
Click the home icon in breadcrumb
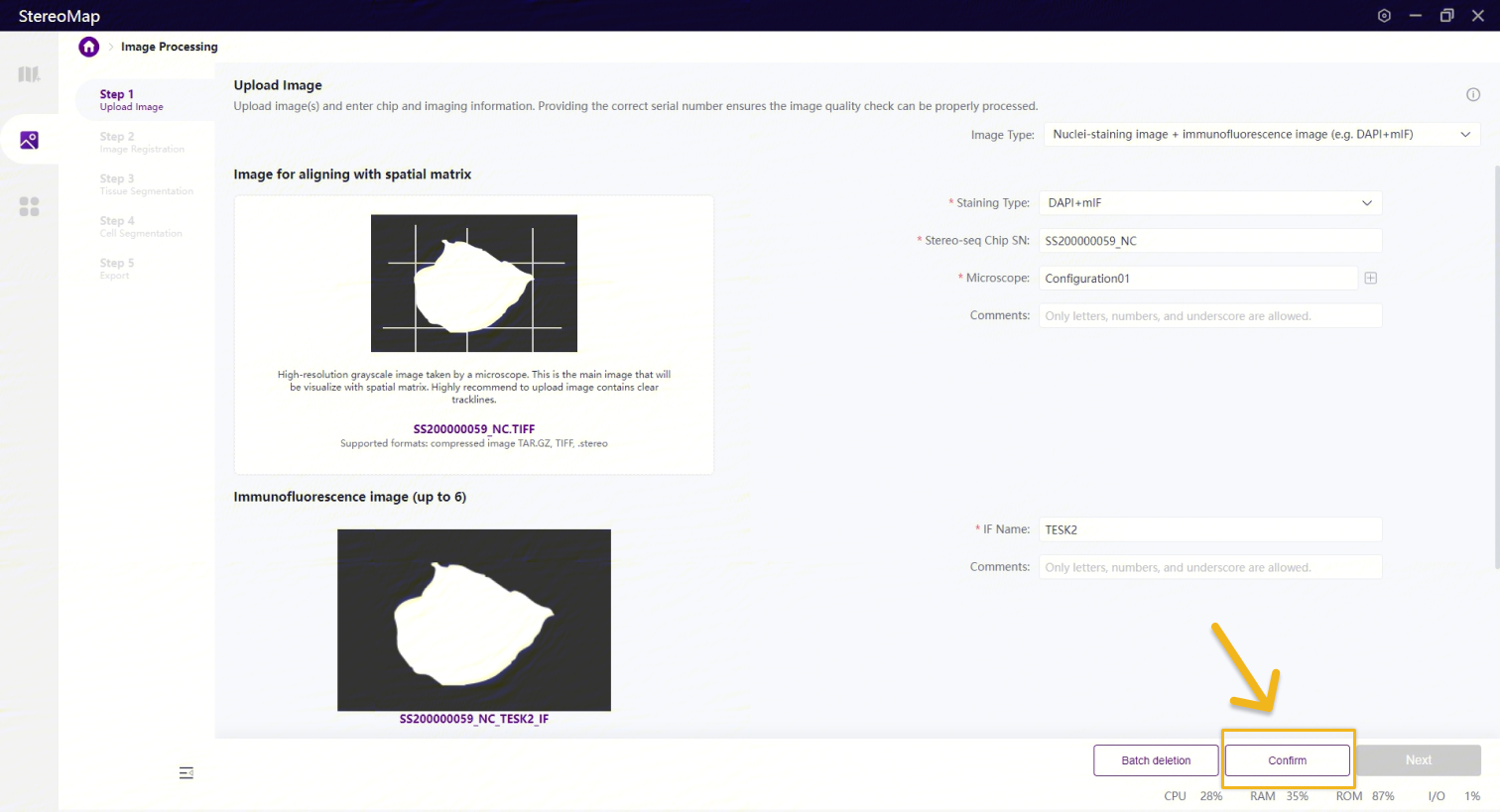[89, 47]
